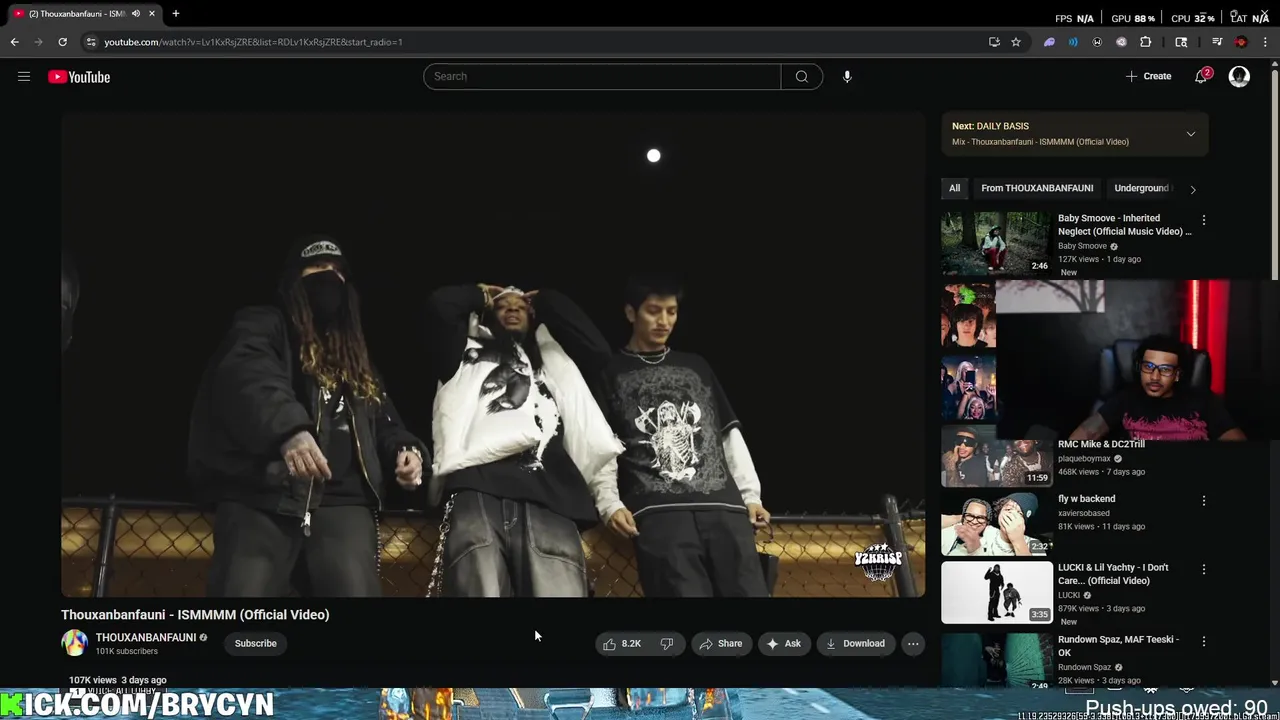This screenshot has height=720, width=1280.
Task: Click '107K views 3 days ago' text
Action: pos(118,680)
